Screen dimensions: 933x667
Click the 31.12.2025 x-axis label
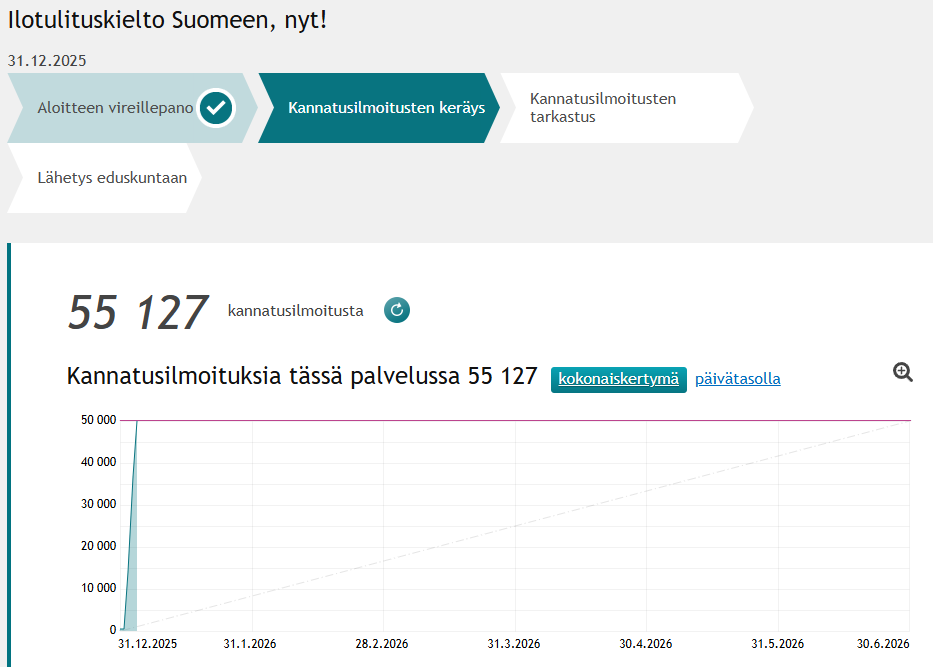pyautogui.click(x=148, y=644)
